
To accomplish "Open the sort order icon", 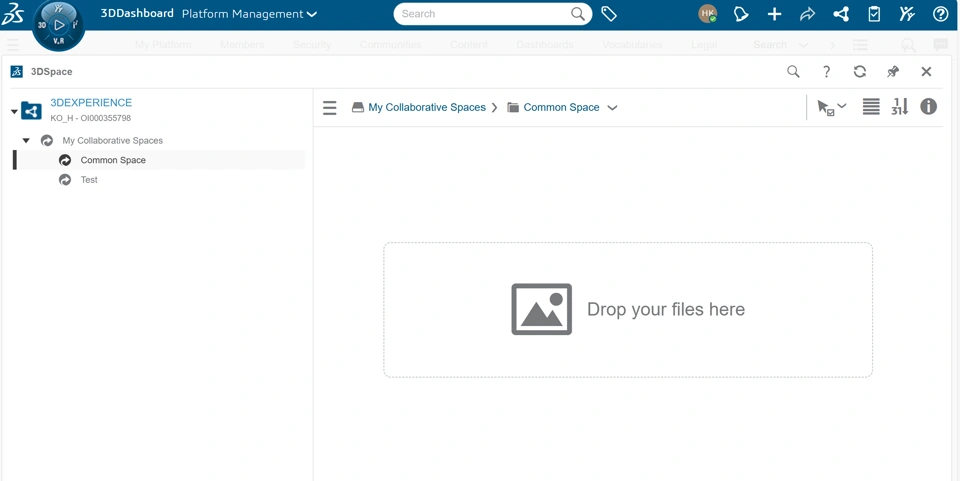I will [899, 106].
